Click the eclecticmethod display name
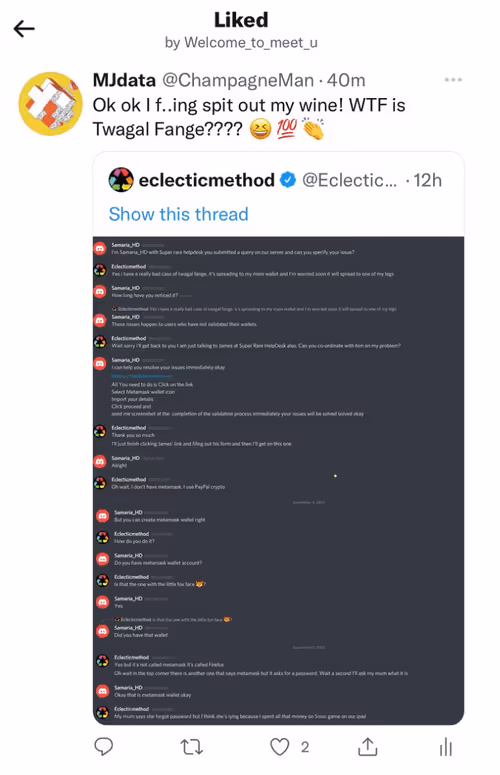Image resolution: width=500 pixels, height=775 pixels. [x=207, y=180]
